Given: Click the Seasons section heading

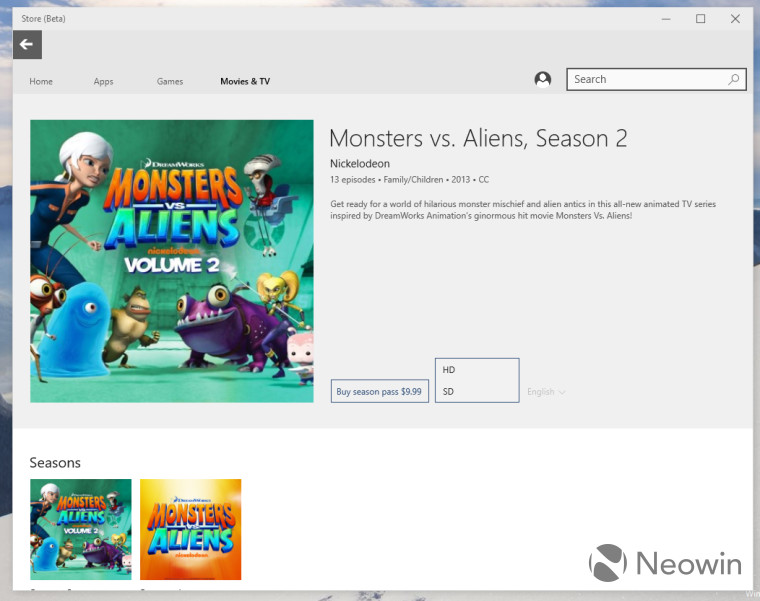Looking at the screenshot, I should click(55, 463).
